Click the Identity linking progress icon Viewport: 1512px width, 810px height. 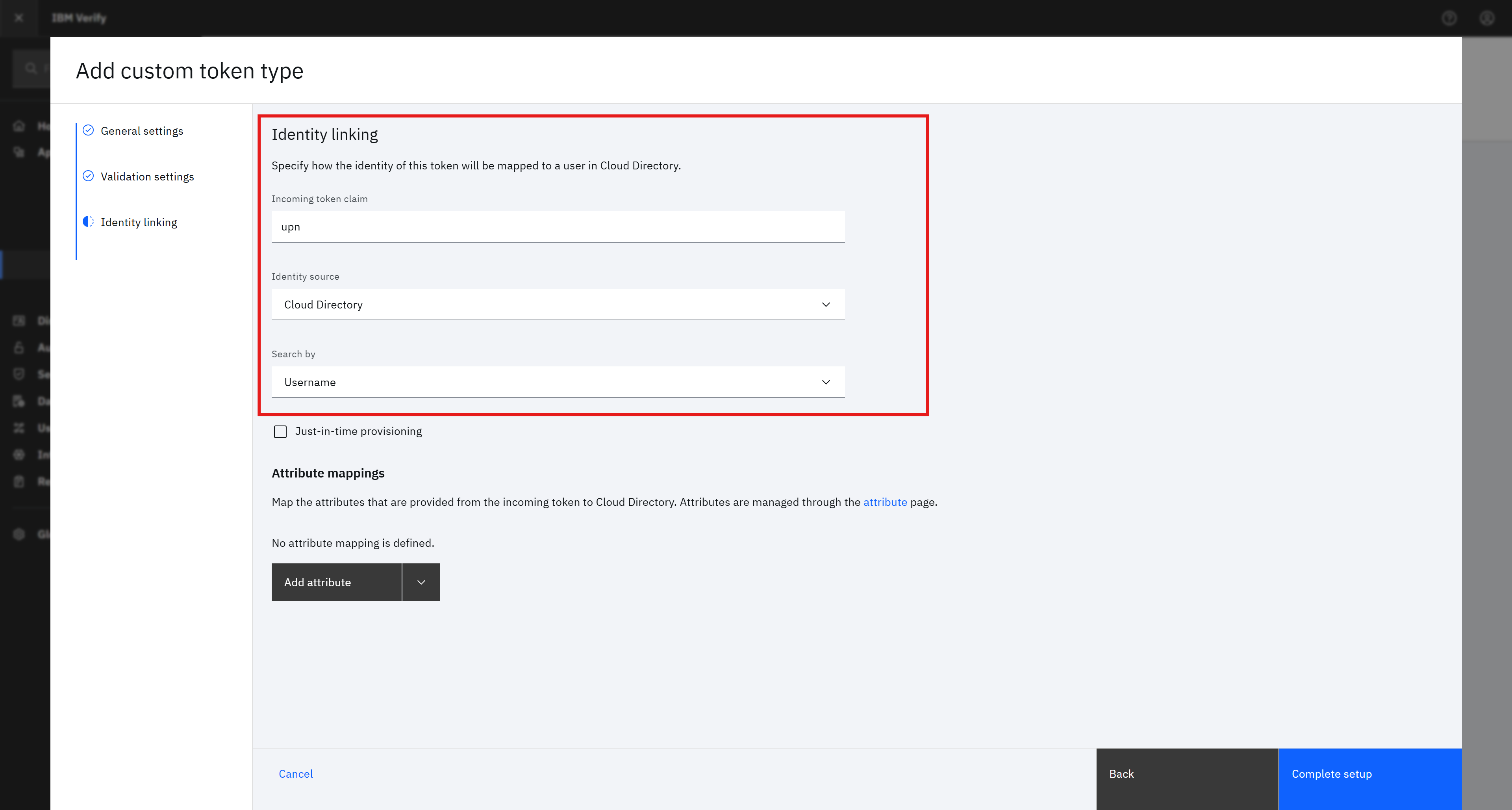(88, 221)
